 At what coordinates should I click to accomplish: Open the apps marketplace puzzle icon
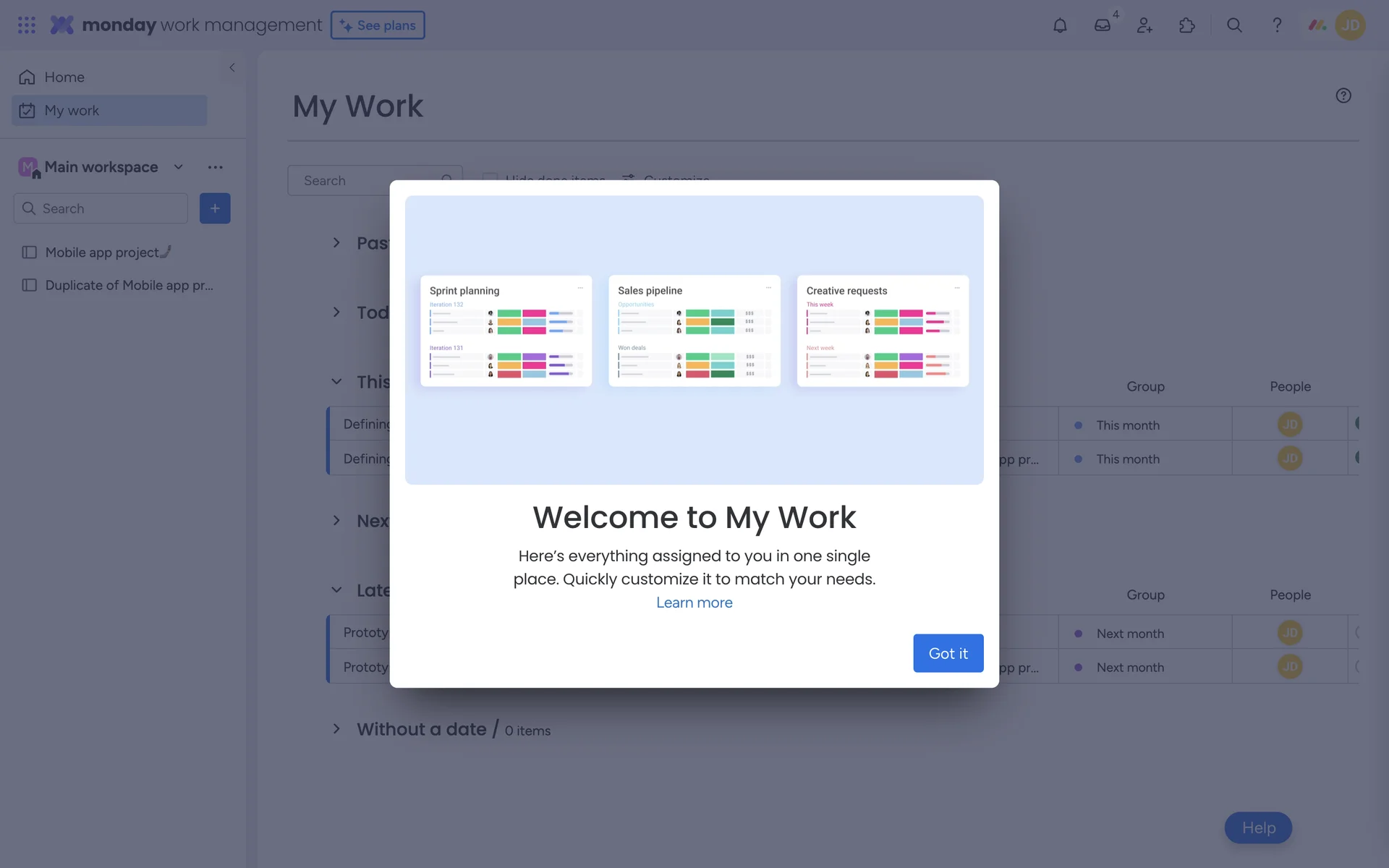(1186, 25)
